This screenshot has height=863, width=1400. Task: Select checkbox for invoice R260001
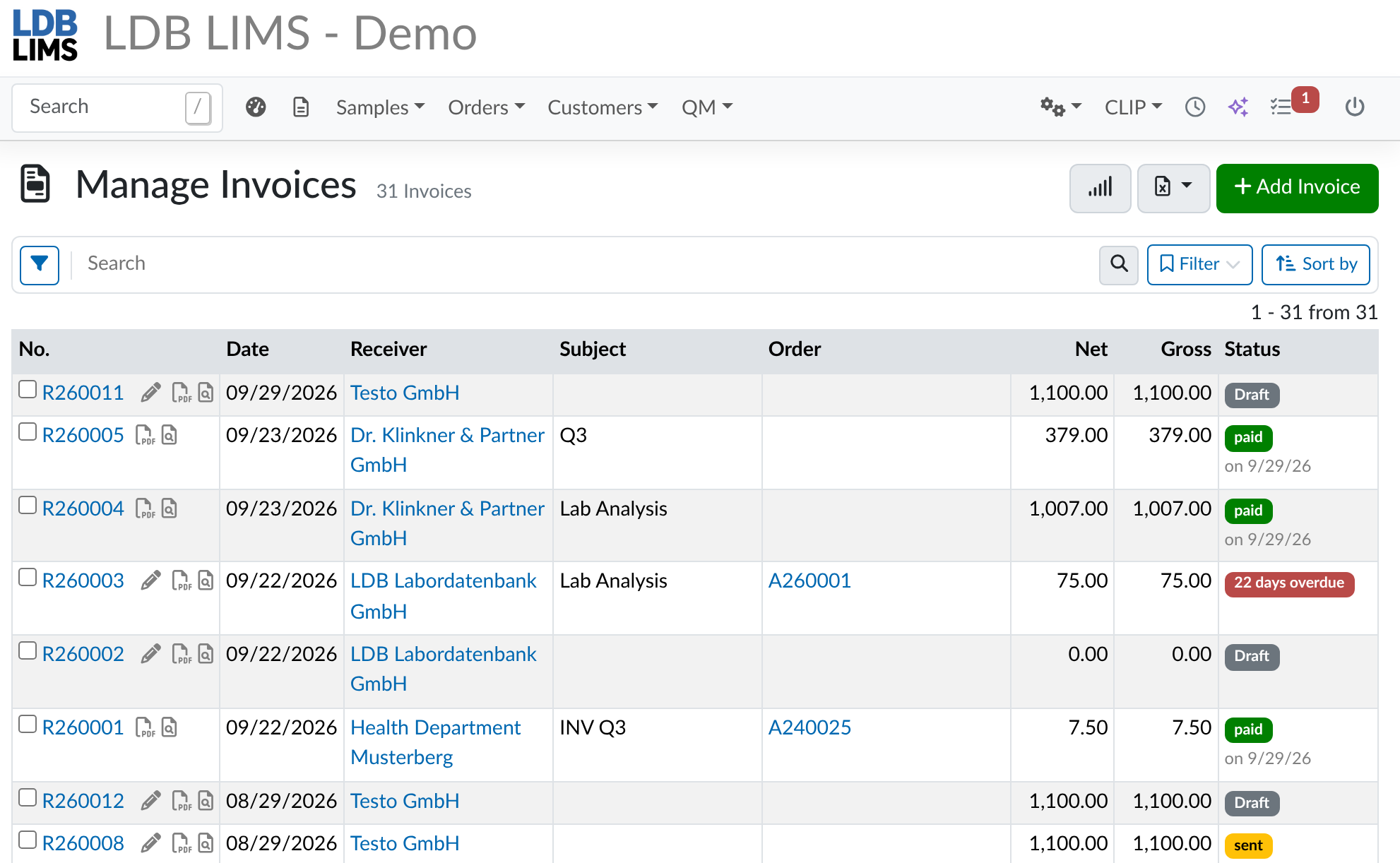click(x=28, y=724)
